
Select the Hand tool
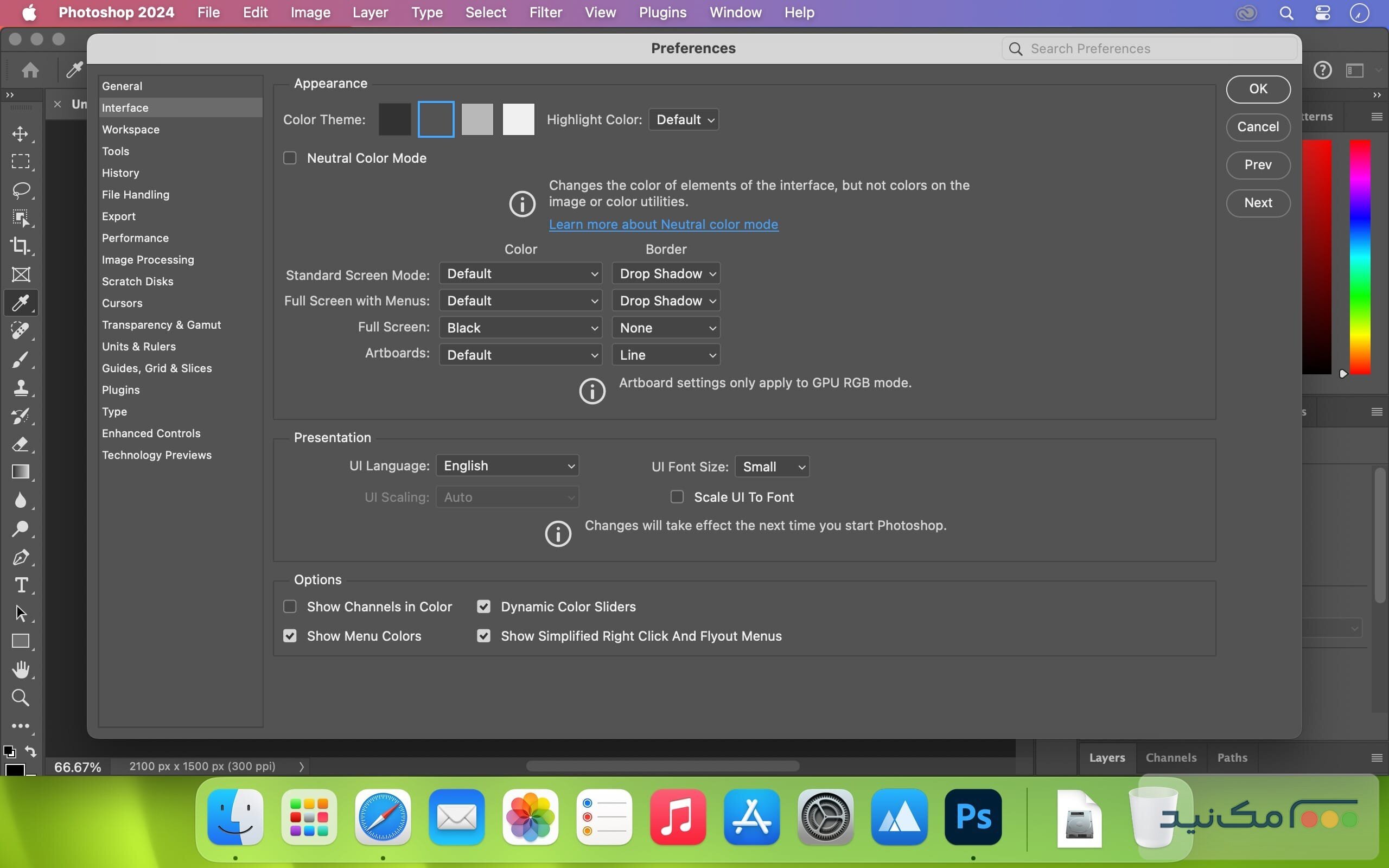(21, 669)
